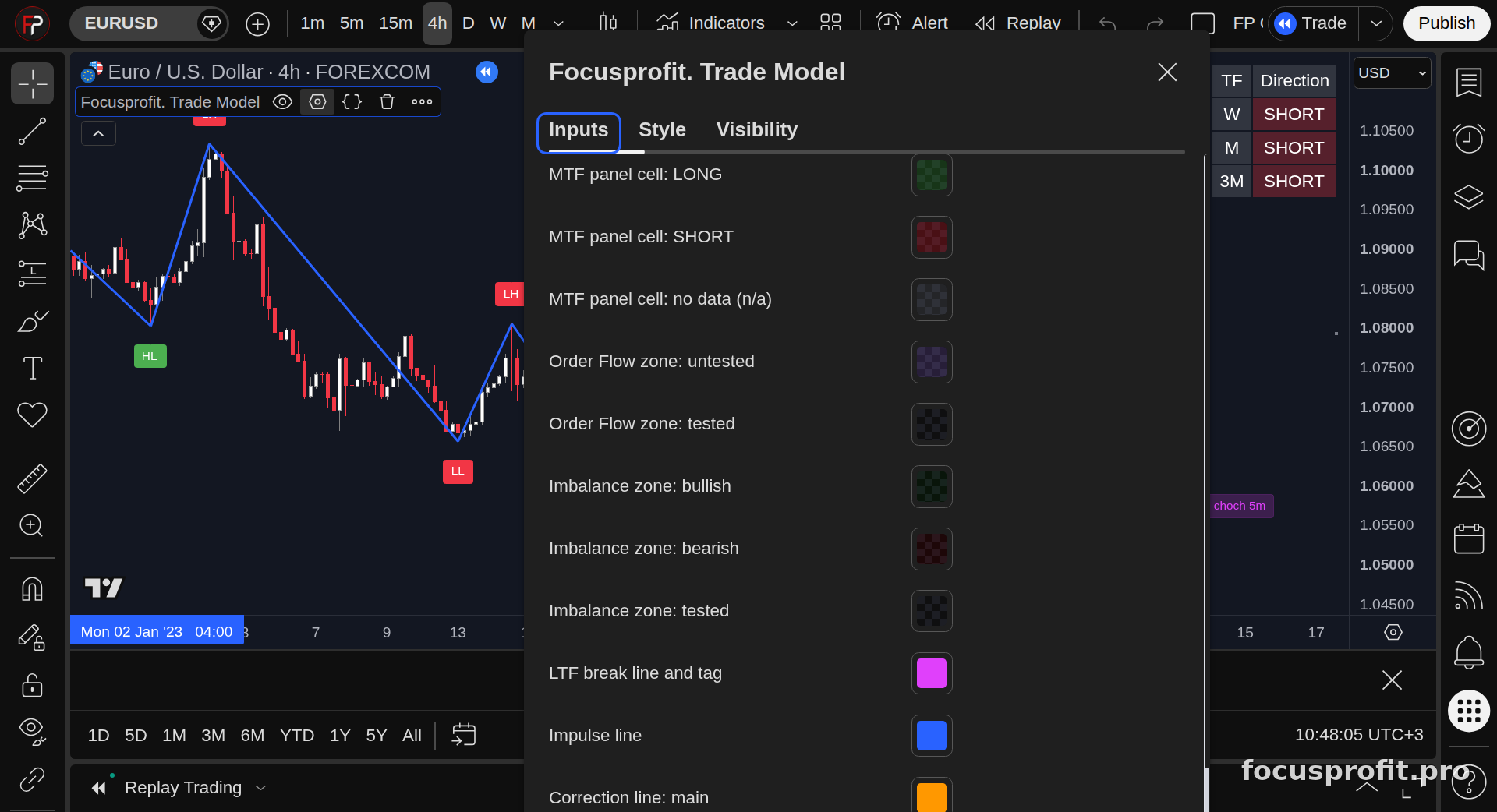Open Focusprofit indicator settings gear

click(317, 102)
